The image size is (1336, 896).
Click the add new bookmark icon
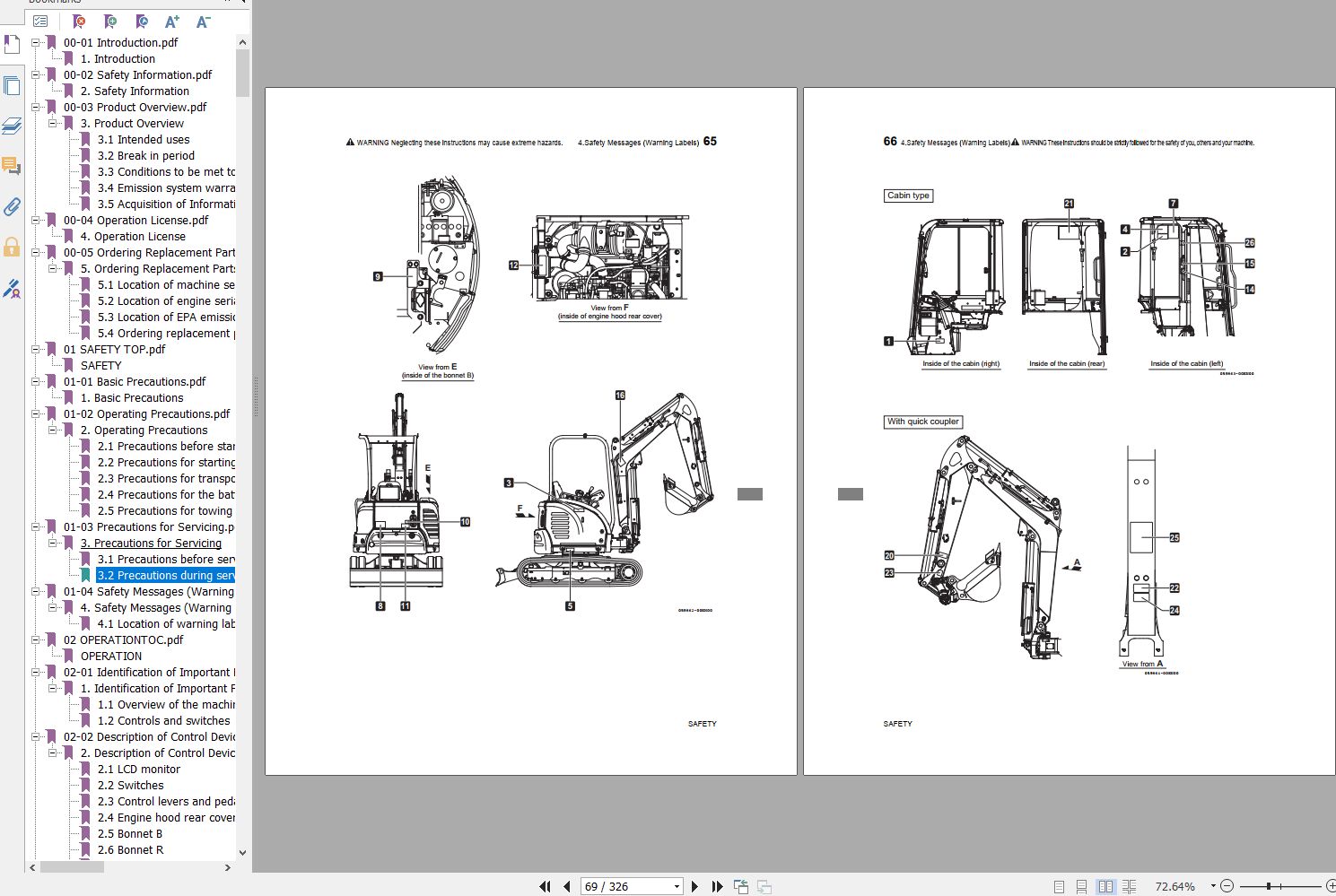[x=109, y=21]
